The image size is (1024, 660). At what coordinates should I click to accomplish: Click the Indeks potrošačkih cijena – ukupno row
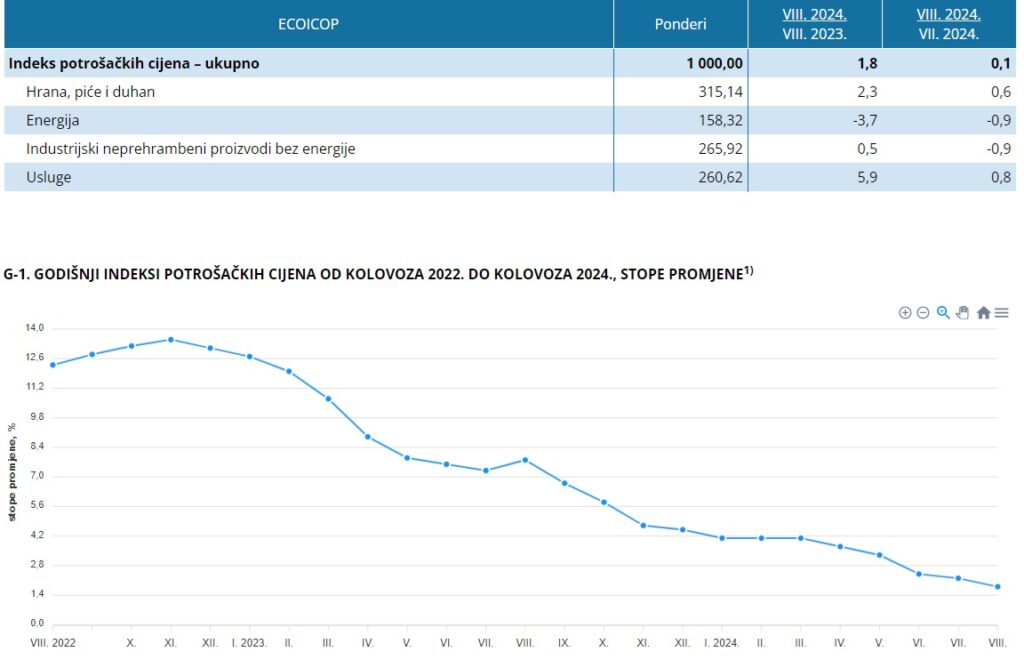click(x=134, y=63)
